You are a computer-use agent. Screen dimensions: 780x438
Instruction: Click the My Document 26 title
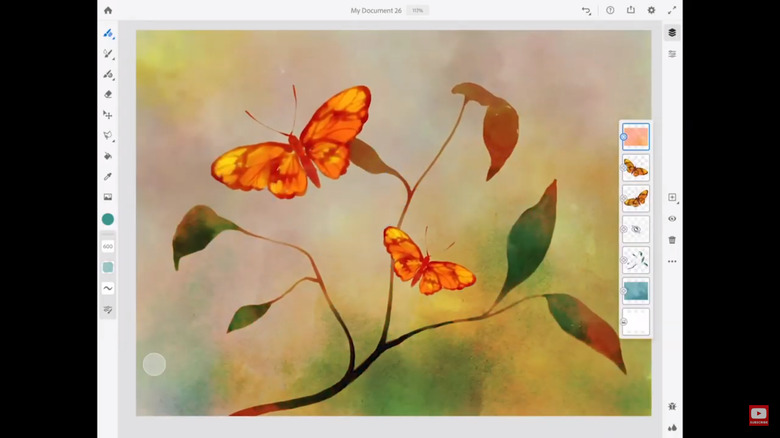[376, 10]
